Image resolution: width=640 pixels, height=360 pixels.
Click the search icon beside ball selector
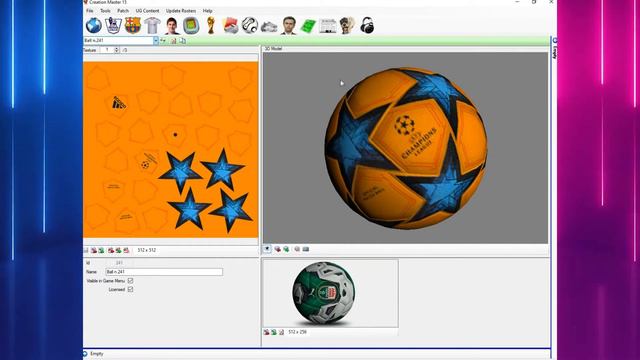163,40
